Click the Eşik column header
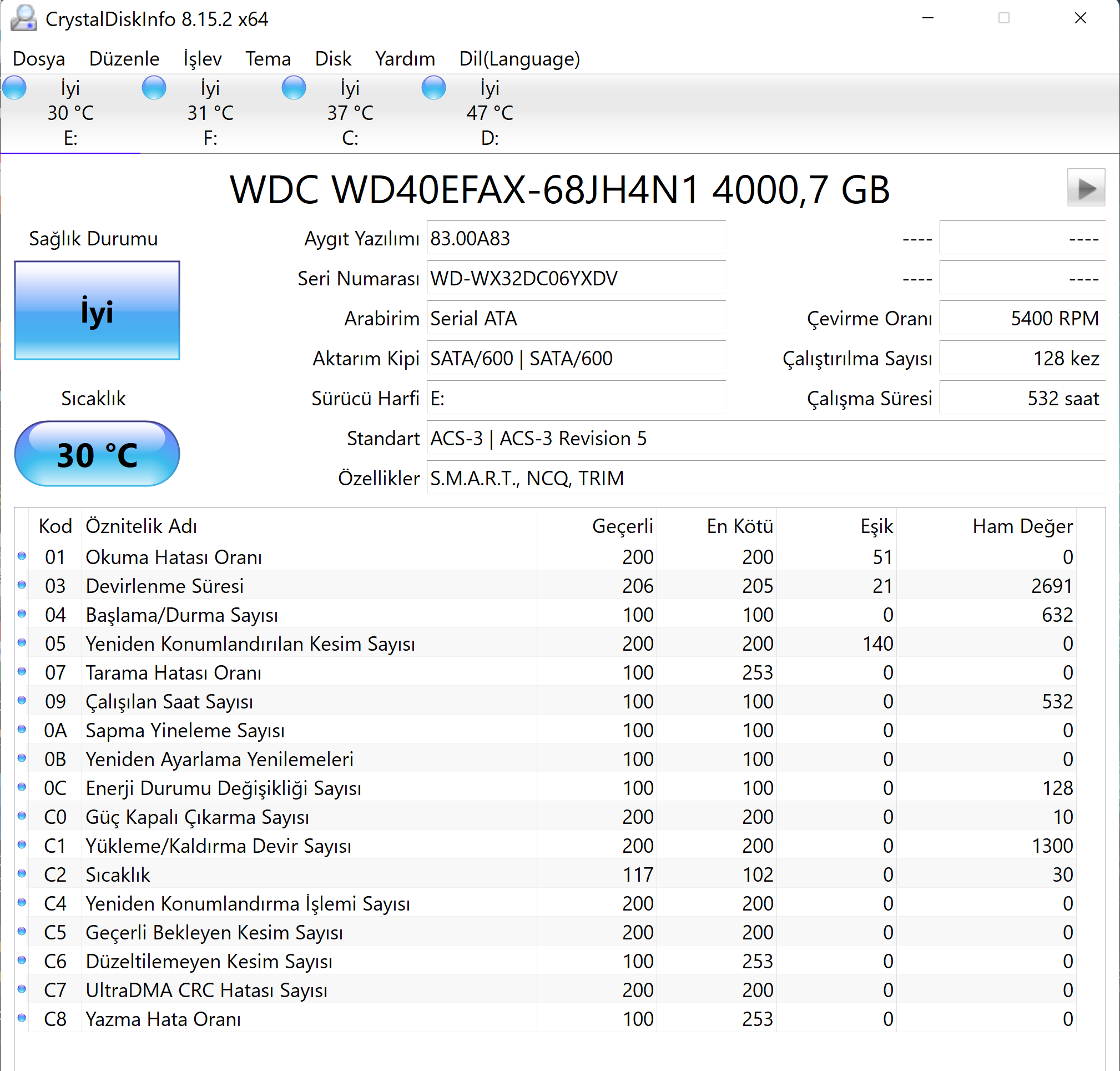 pyautogui.click(x=836, y=526)
